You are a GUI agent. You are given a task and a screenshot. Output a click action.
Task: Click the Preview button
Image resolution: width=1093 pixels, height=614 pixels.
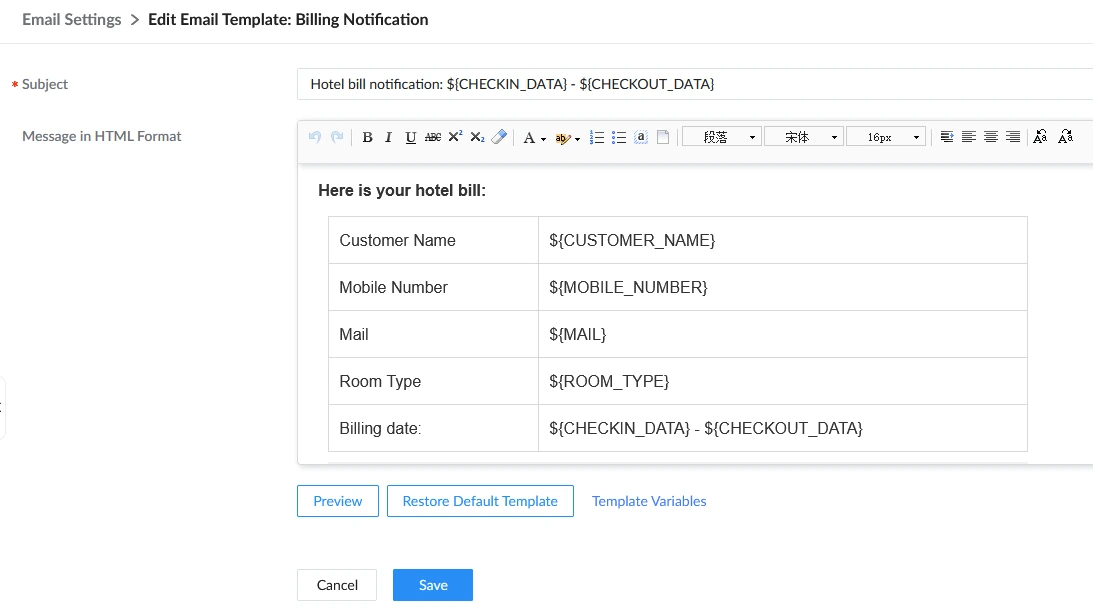pyautogui.click(x=338, y=501)
